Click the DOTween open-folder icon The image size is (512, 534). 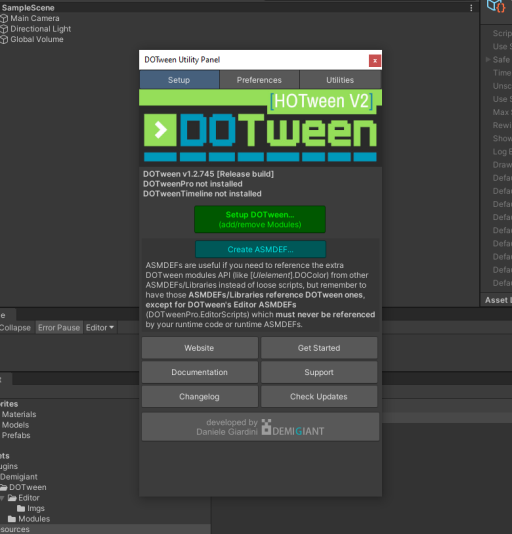4,487
